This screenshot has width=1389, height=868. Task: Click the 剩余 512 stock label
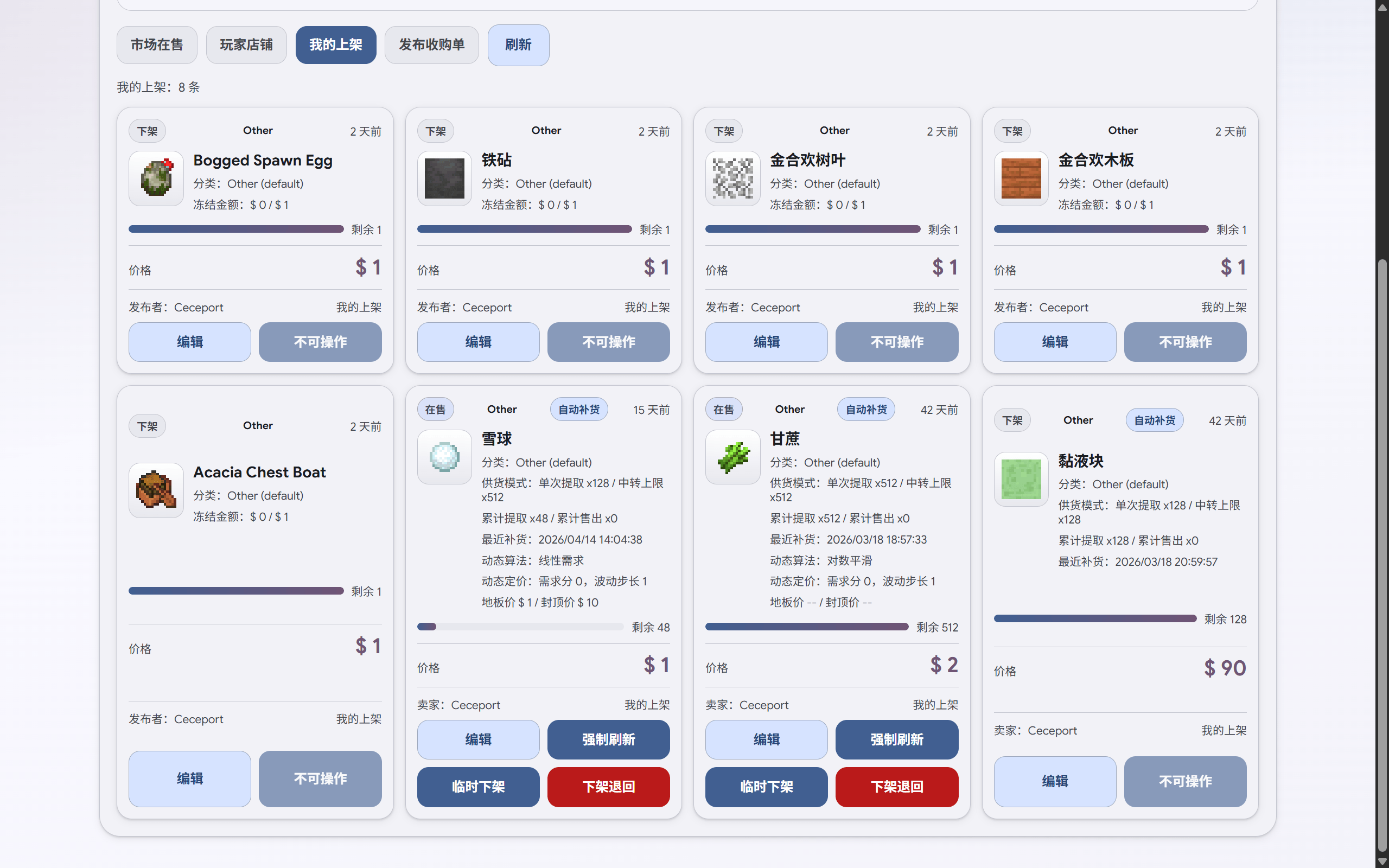pyautogui.click(x=937, y=628)
